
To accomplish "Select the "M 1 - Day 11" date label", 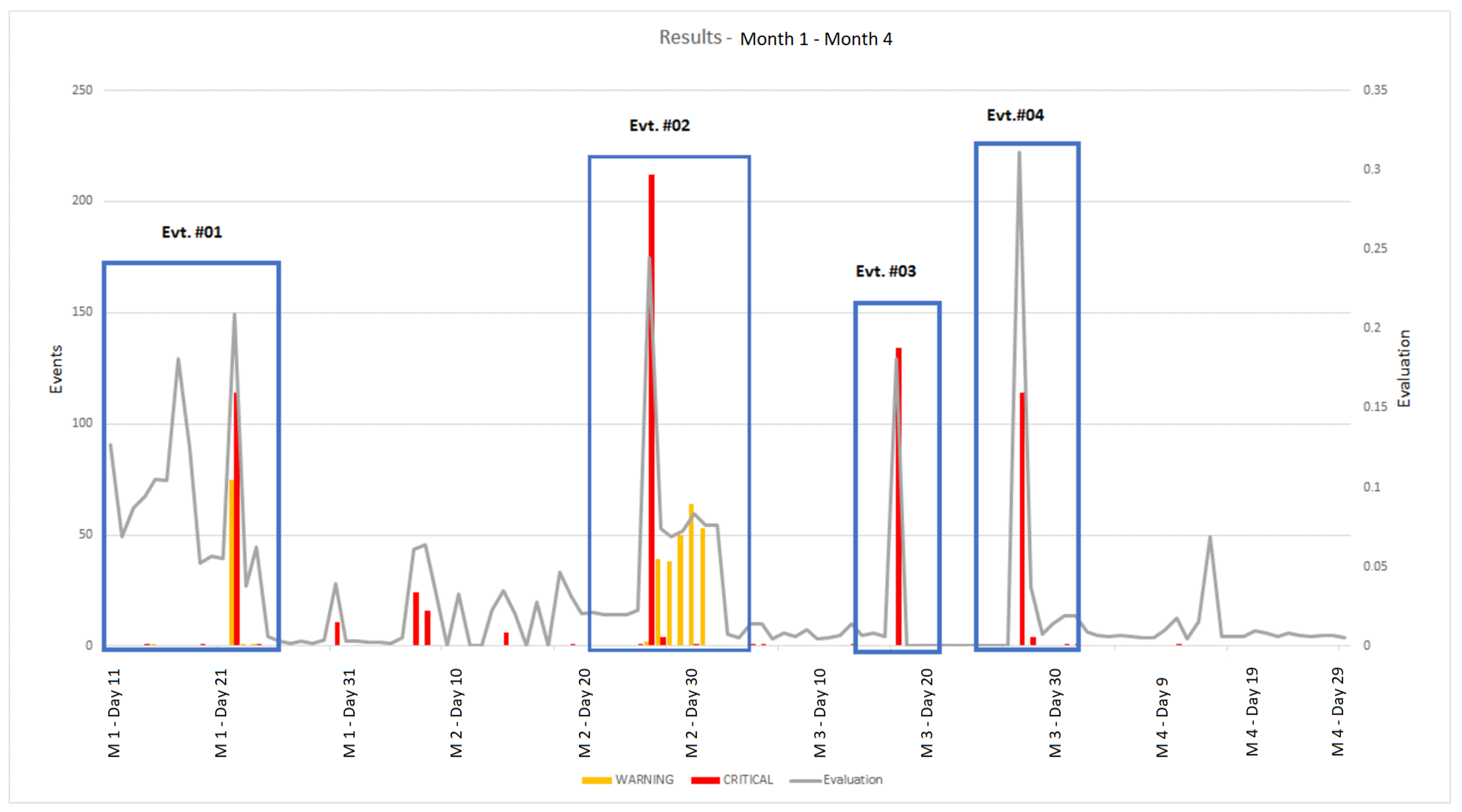I will [114, 713].
